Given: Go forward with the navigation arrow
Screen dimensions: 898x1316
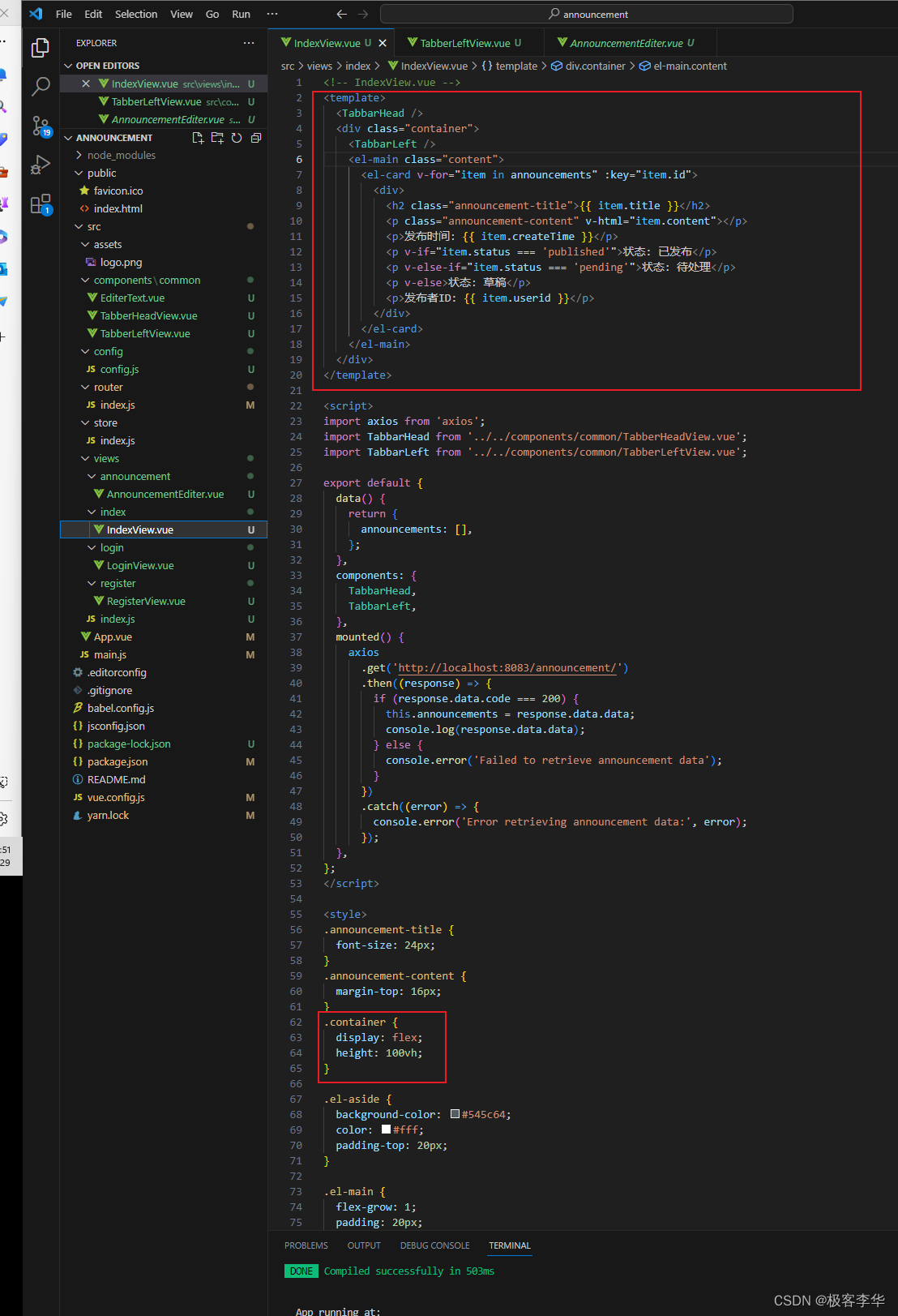Looking at the screenshot, I should coord(363,14).
